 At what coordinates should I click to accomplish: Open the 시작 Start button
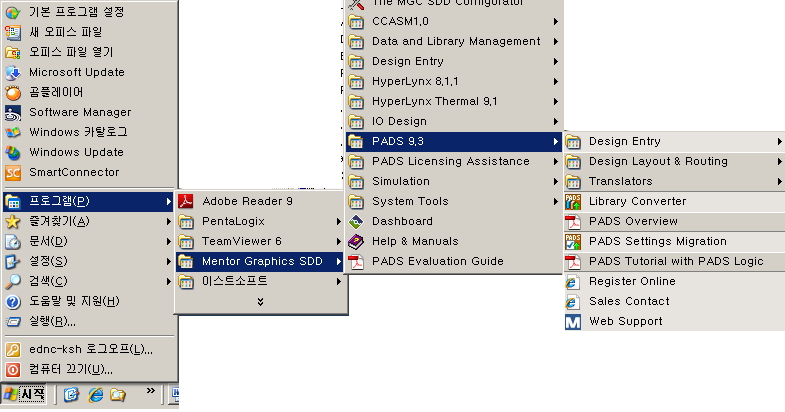[24, 394]
